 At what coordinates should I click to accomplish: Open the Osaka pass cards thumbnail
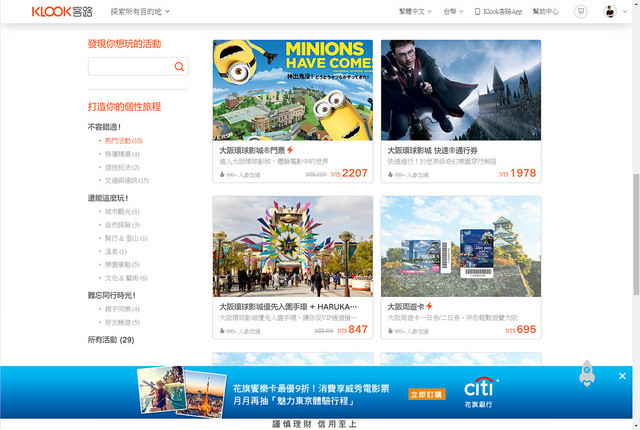click(x=461, y=246)
